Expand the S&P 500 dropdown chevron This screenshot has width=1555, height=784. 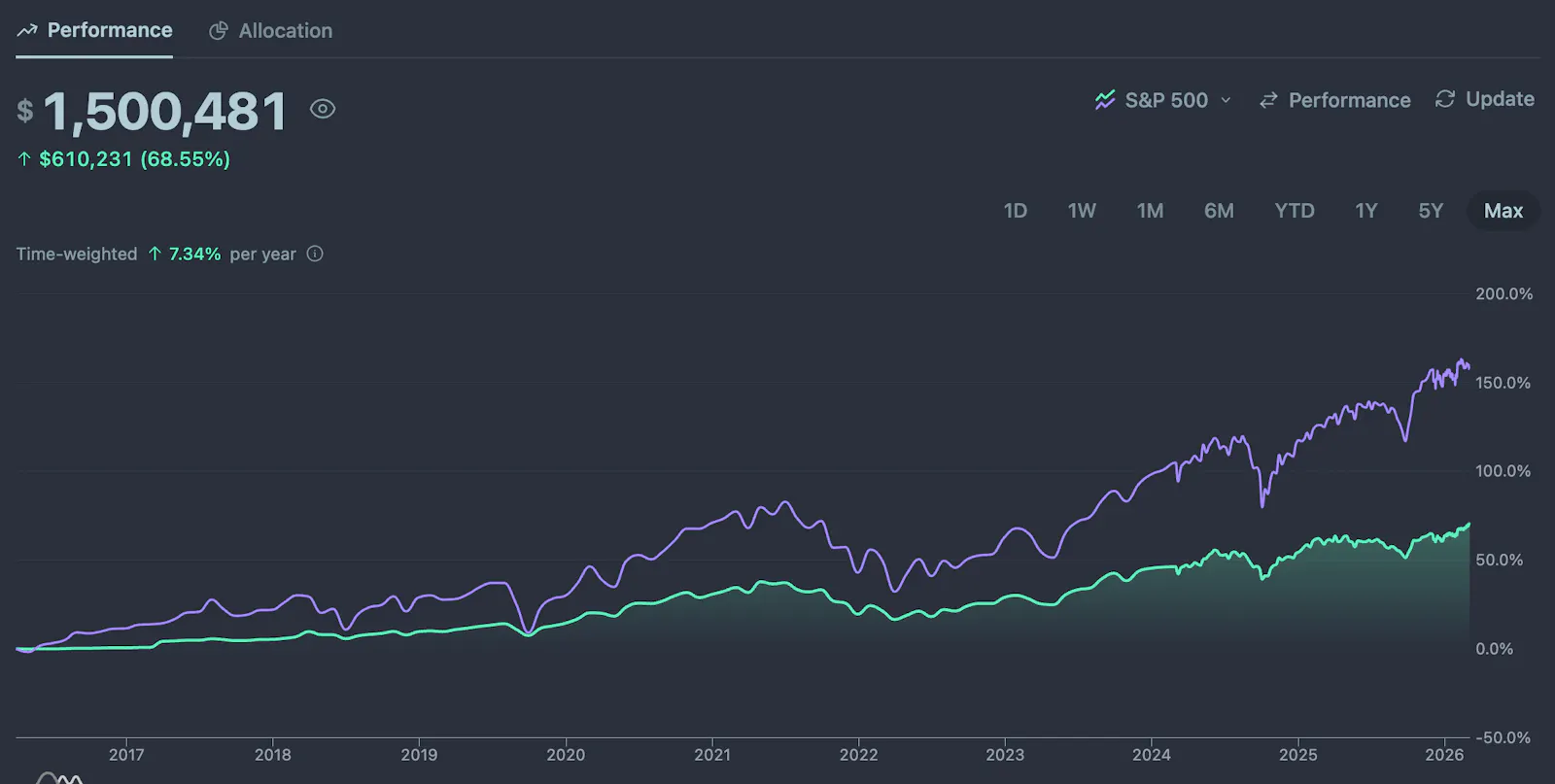(x=1226, y=100)
